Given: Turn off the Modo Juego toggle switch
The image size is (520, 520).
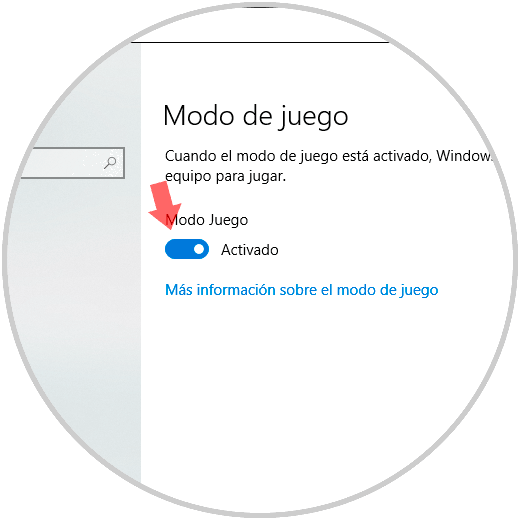Looking at the screenshot, I should (x=187, y=249).
